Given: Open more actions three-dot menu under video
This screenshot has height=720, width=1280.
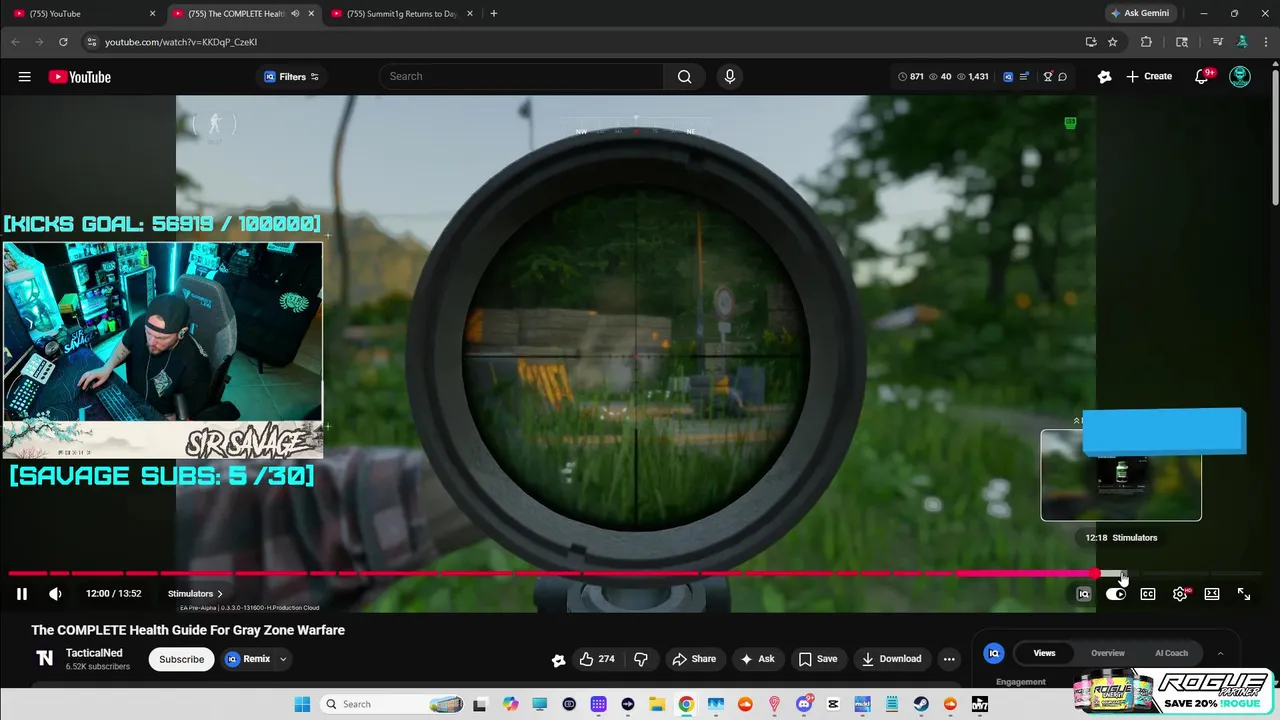Looking at the screenshot, I should tap(949, 659).
